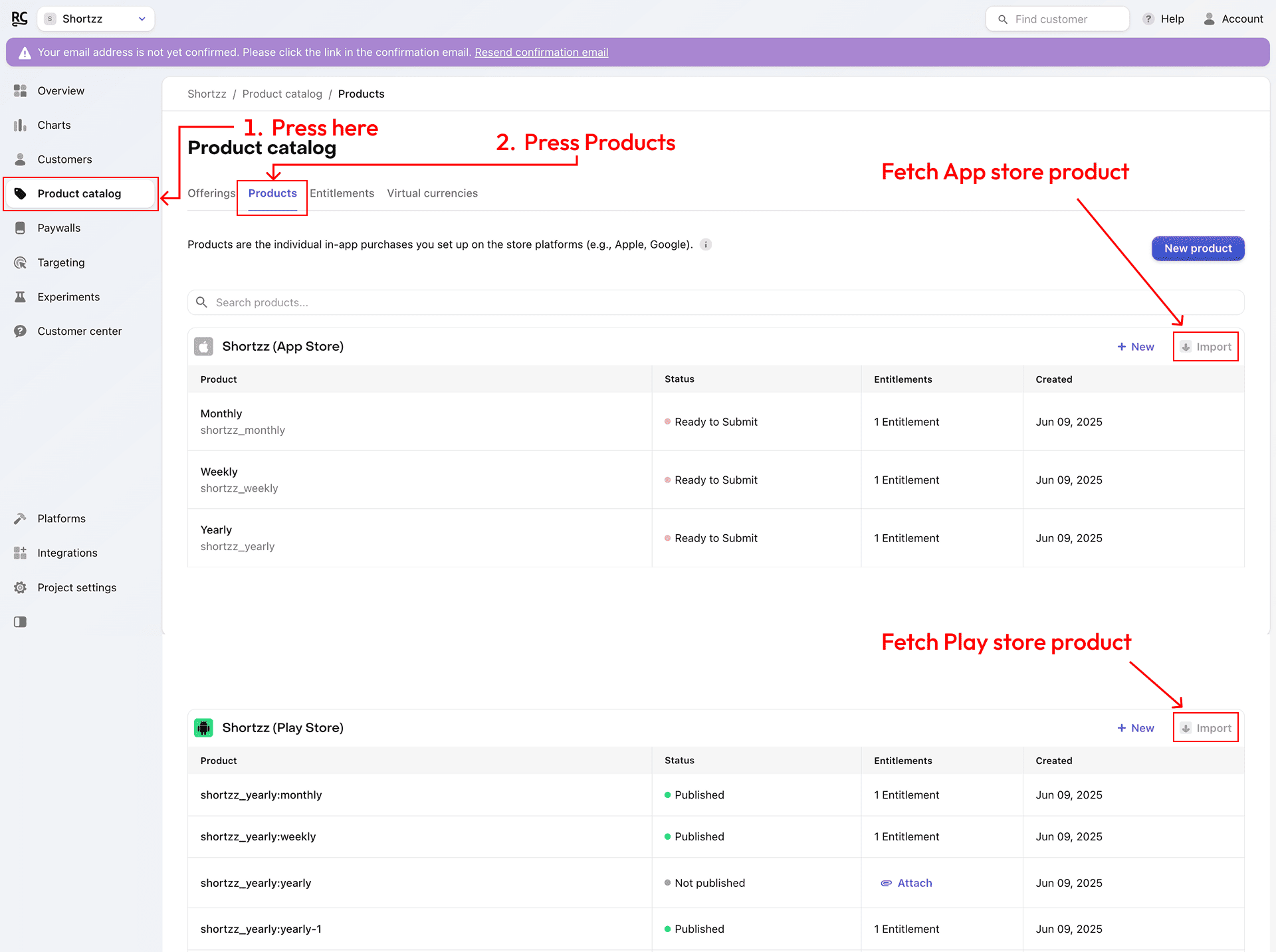
Task: Open the Account menu
Action: pyautogui.click(x=1233, y=19)
